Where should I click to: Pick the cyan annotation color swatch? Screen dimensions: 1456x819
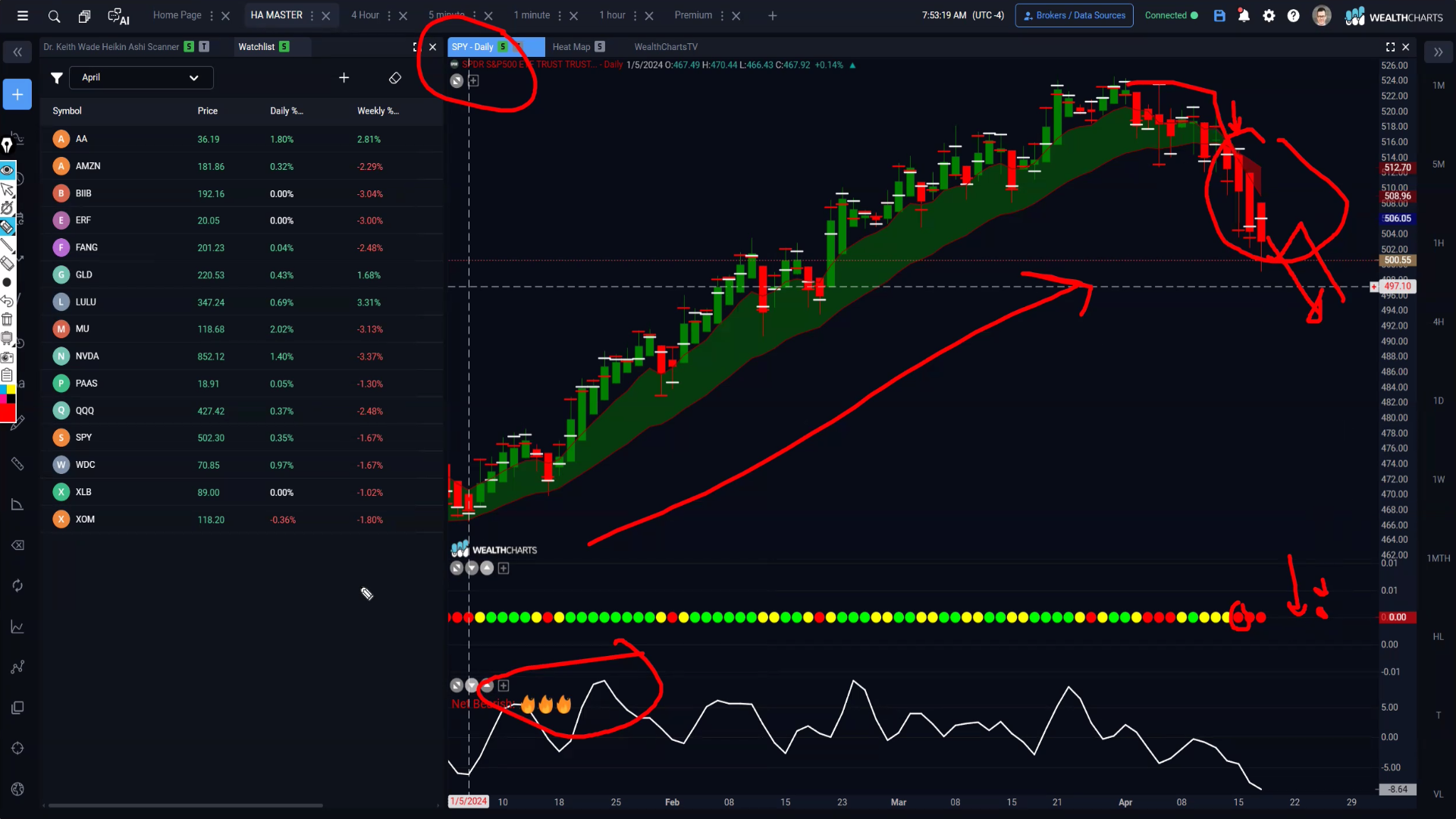click(3, 390)
